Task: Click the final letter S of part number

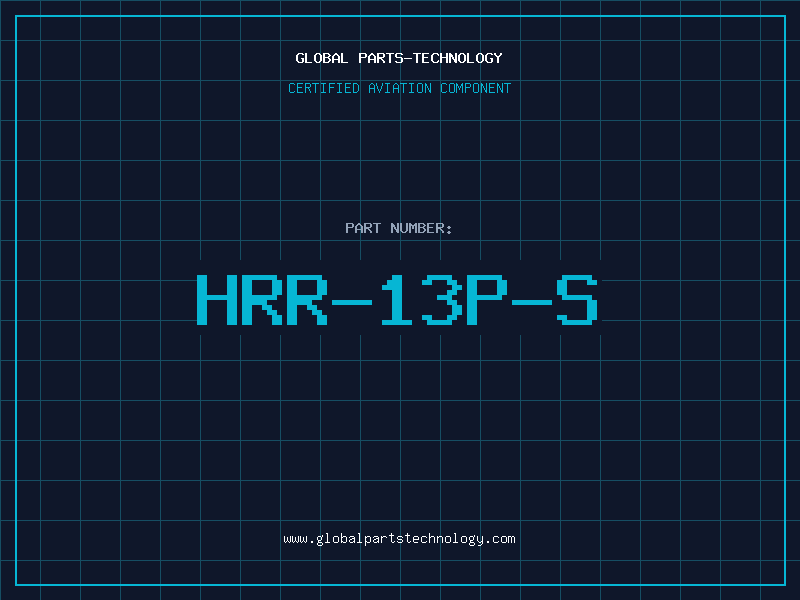Action: (577, 300)
